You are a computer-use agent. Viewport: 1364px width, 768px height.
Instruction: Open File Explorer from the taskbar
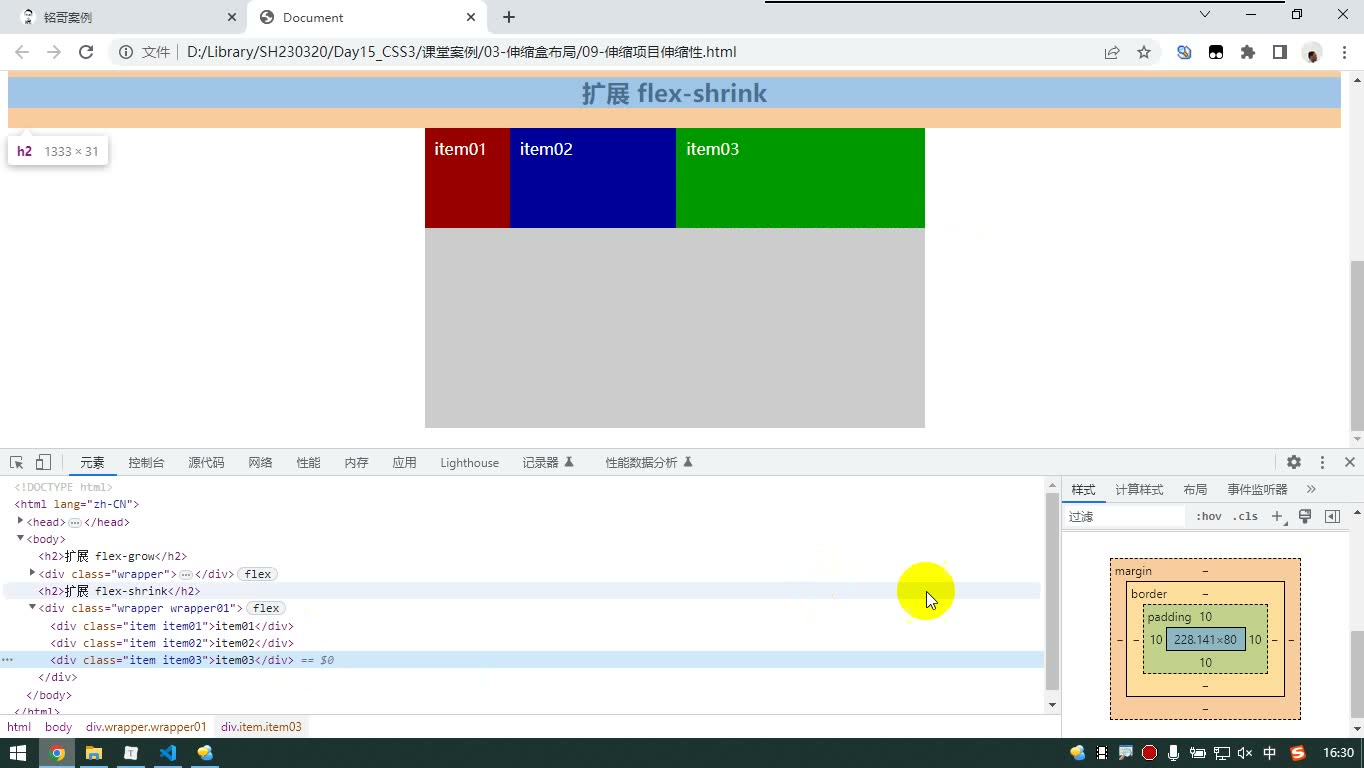[94, 753]
